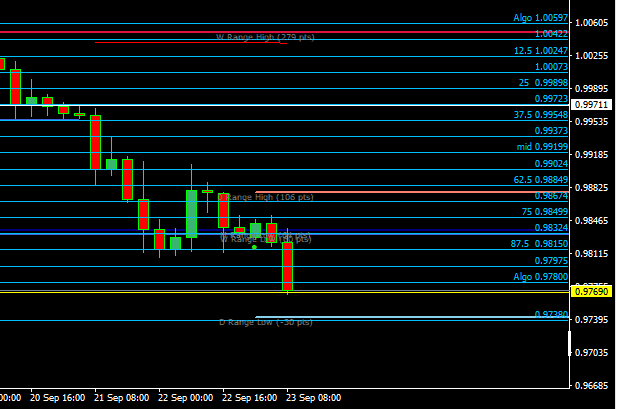The height and width of the screenshot is (409, 617).
Task: Click the 0.98825 price scale value
Action: pos(591,188)
